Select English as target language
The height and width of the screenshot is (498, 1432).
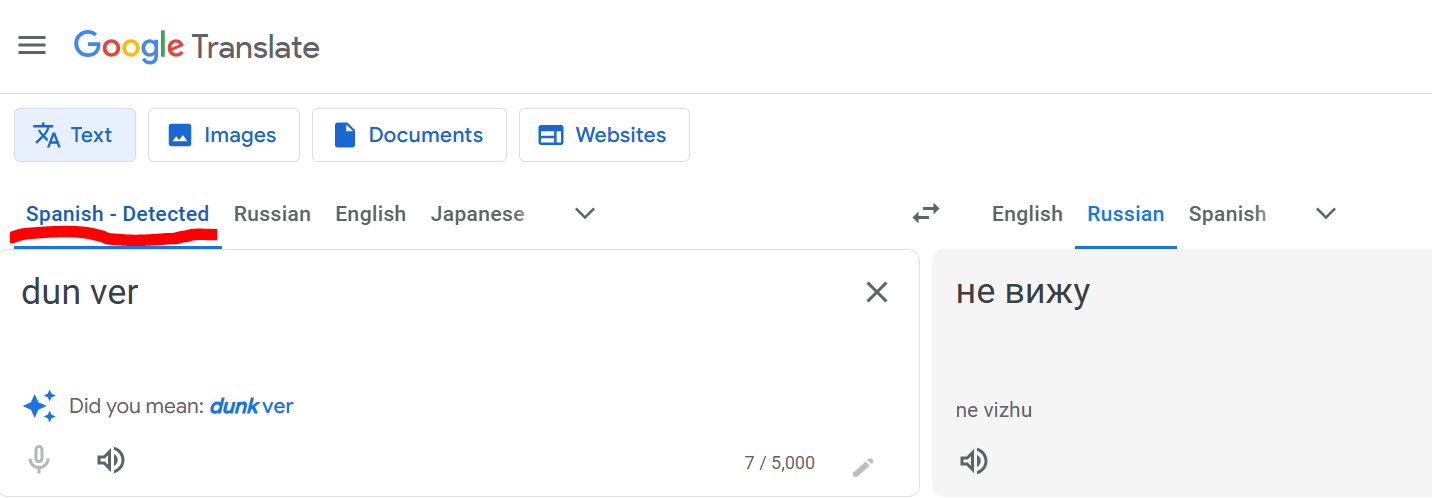1027,214
